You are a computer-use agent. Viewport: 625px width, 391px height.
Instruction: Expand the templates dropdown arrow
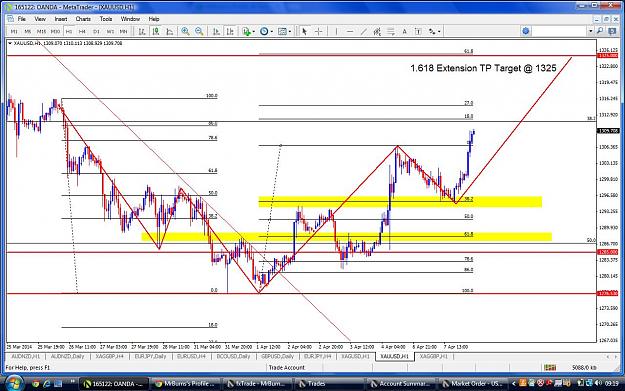coord(290,31)
